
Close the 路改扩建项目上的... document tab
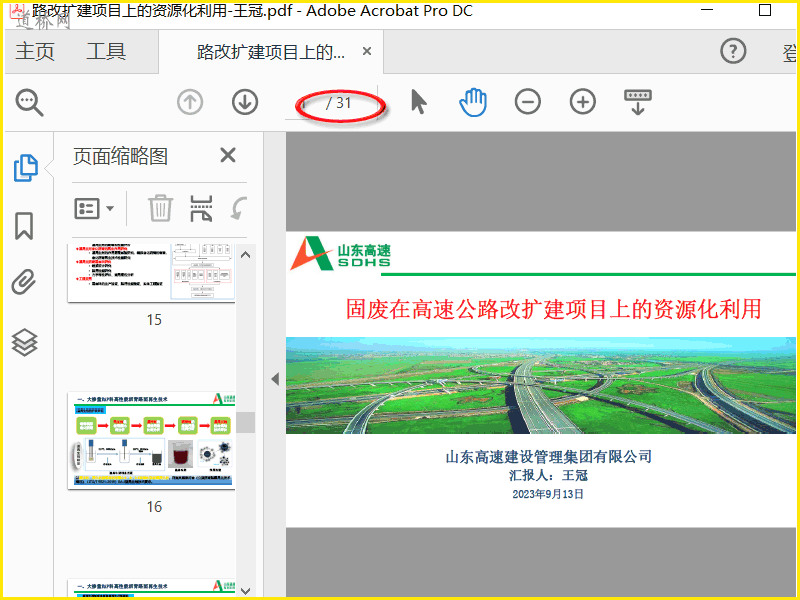coord(367,51)
